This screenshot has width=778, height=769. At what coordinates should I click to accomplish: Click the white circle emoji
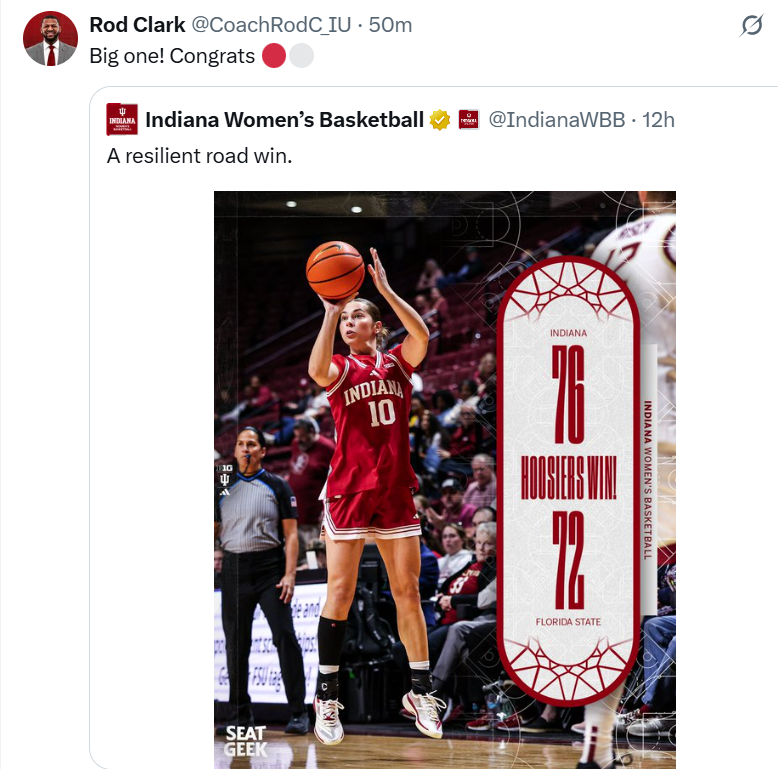click(x=301, y=56)
